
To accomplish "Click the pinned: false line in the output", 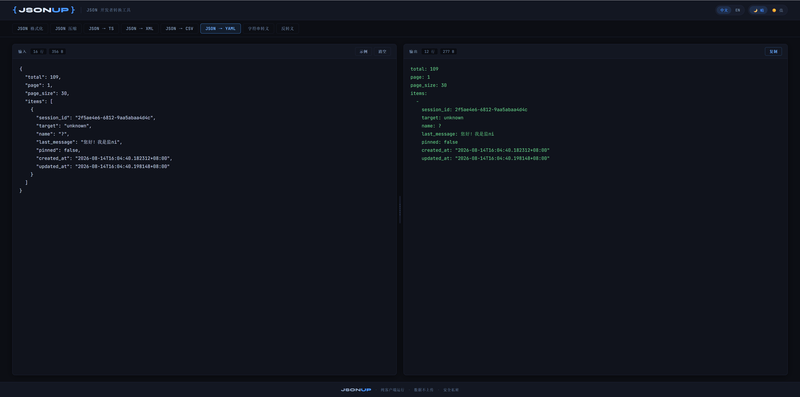I will (x=440, y=142).
